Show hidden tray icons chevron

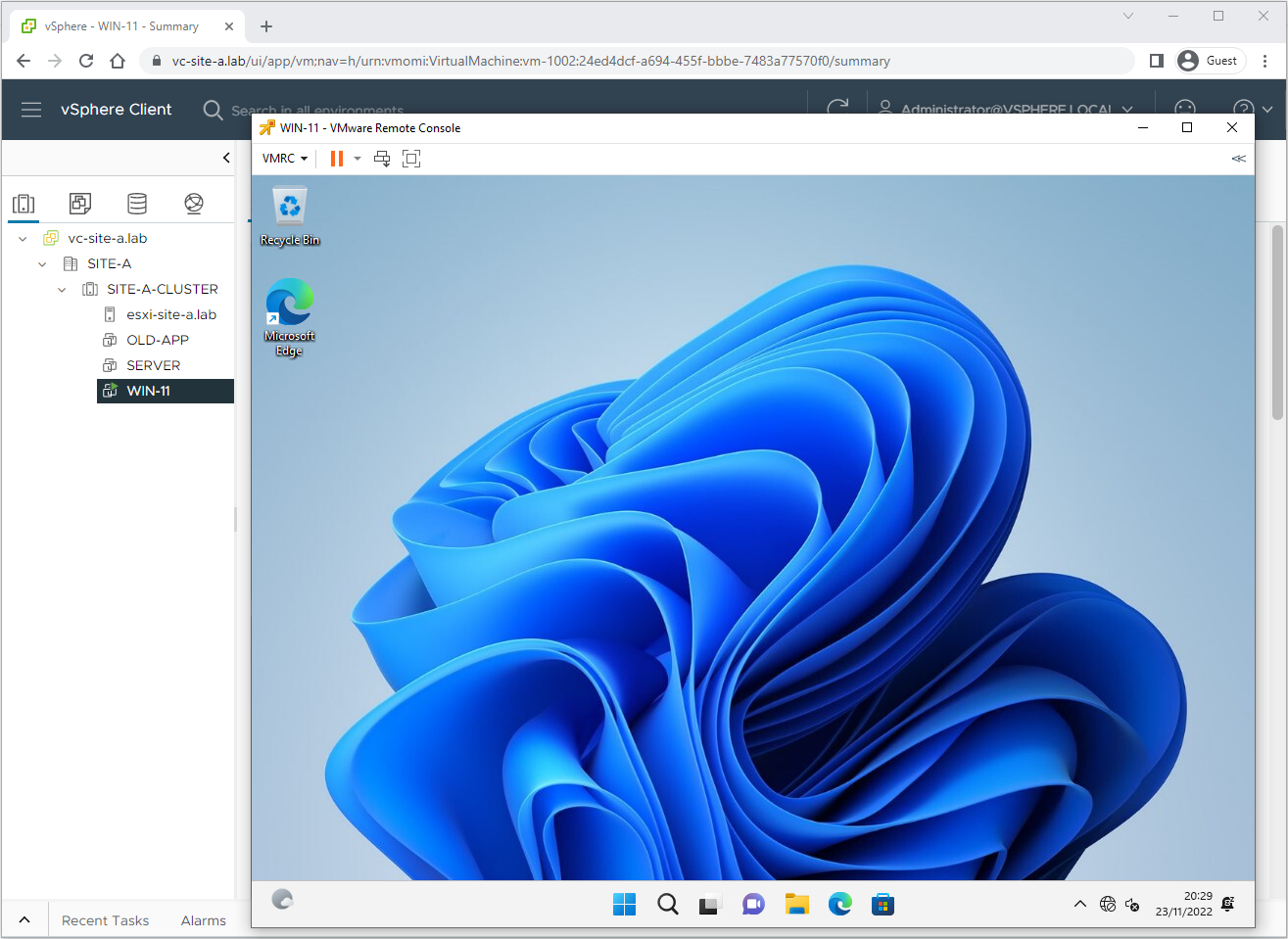(1079, 904)
